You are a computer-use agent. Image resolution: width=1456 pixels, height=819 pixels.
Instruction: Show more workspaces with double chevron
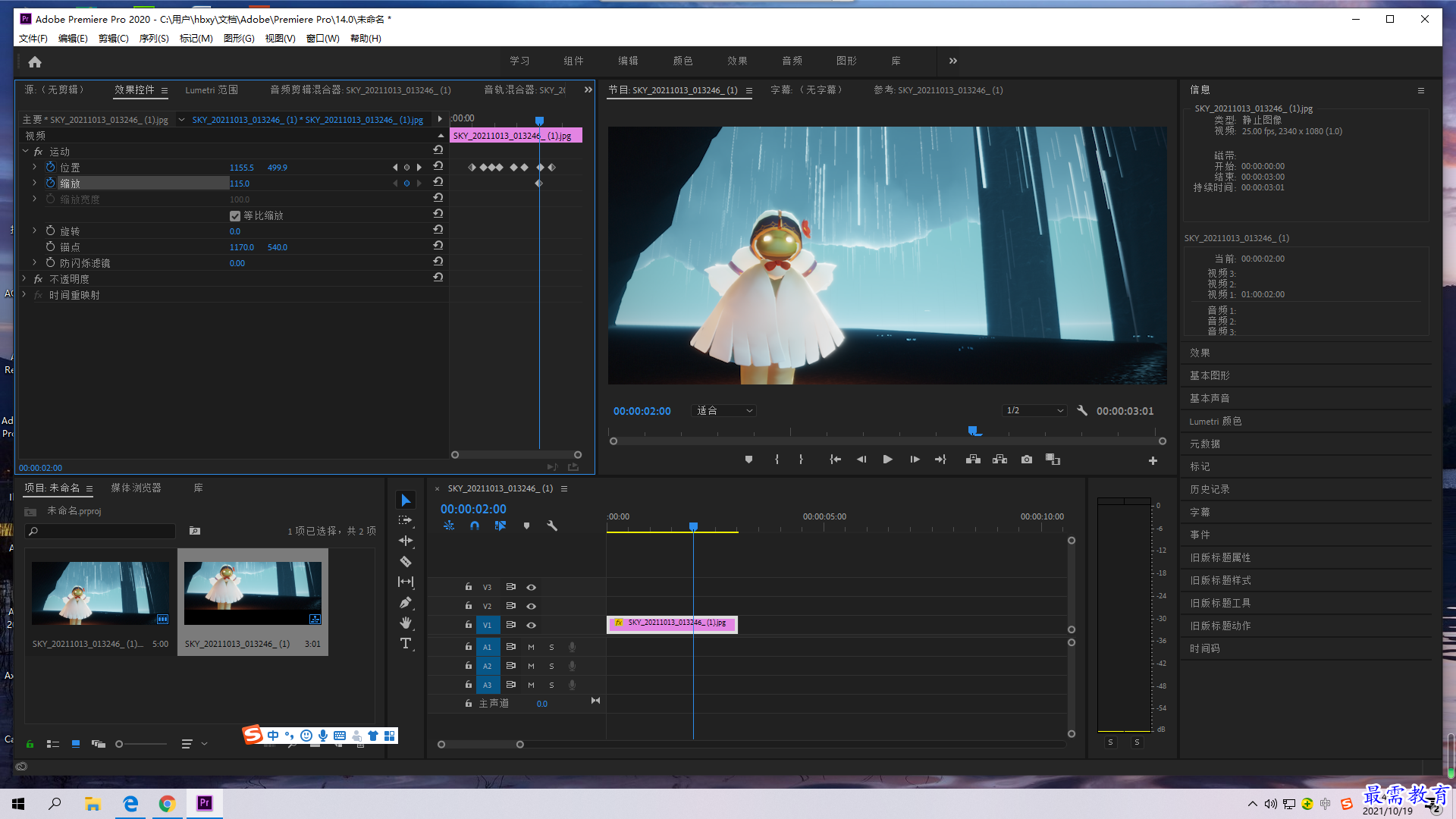(x=952, y=61)
